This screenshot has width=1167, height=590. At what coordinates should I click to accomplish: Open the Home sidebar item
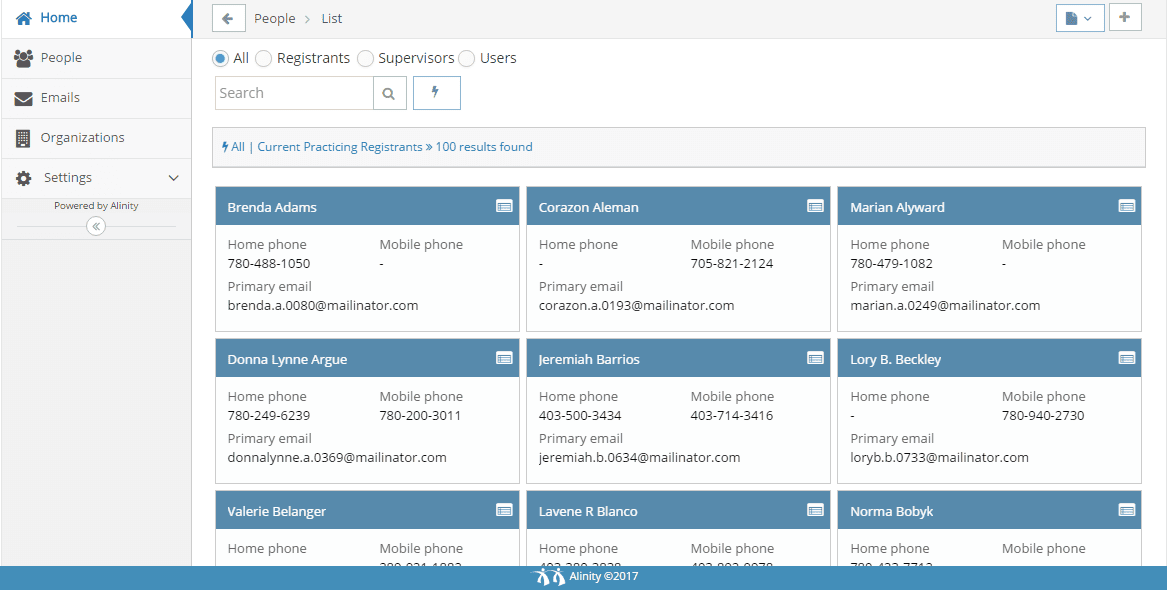point(96,18)
